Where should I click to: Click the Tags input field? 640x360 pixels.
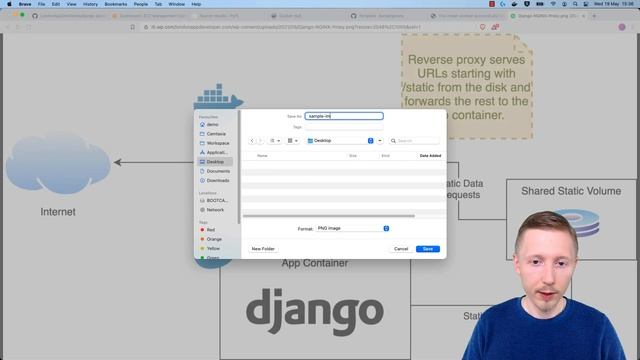click(x=344, y=127)
